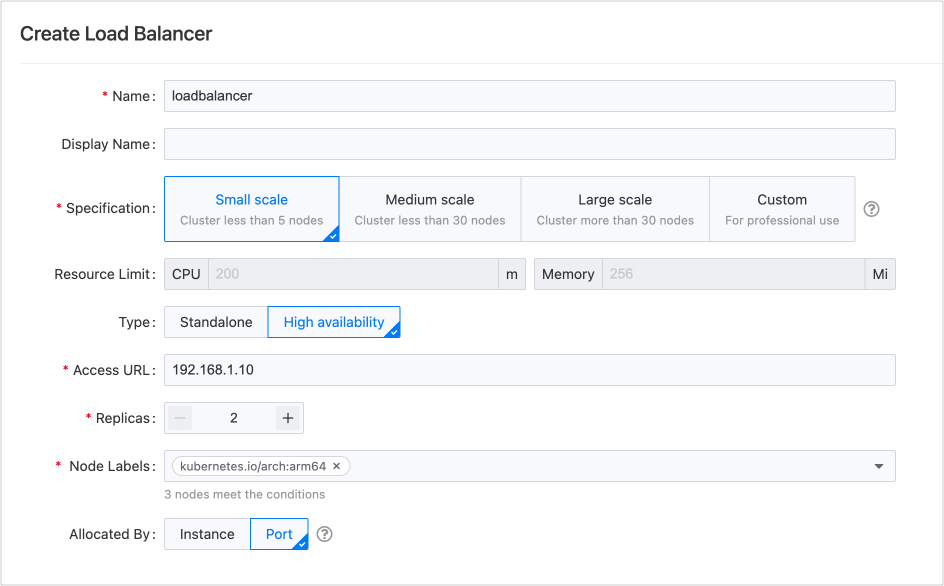Viewport: 944px width, 586px height.
Task: Click the Replicas number value field
Action: tap(234, 418)
